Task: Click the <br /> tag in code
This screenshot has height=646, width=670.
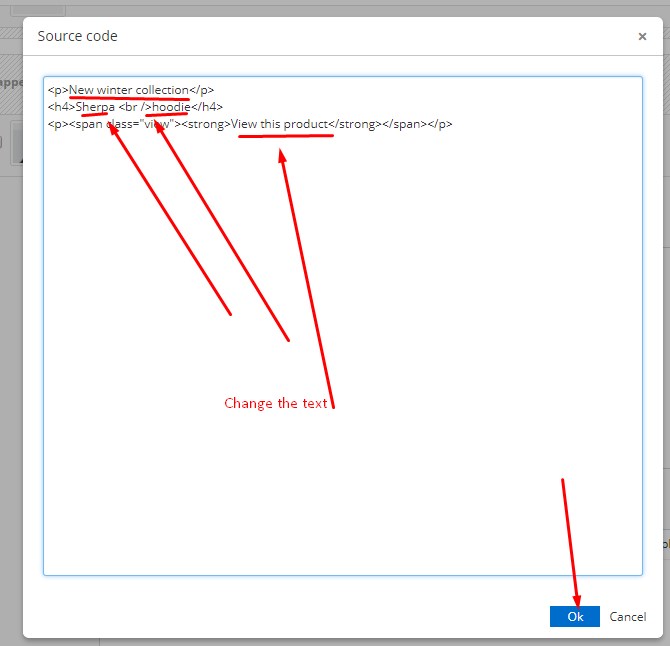Action: pos(135,107)
